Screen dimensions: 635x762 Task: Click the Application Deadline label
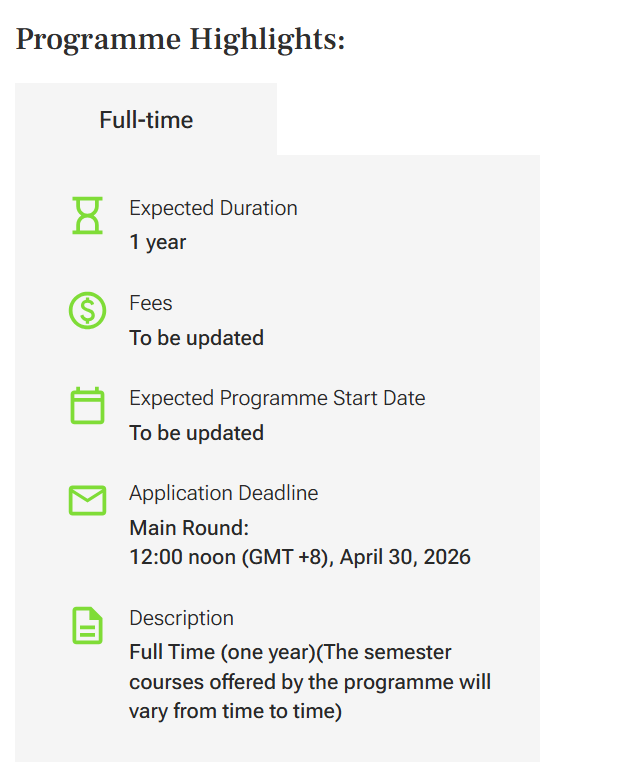(223, 493)
